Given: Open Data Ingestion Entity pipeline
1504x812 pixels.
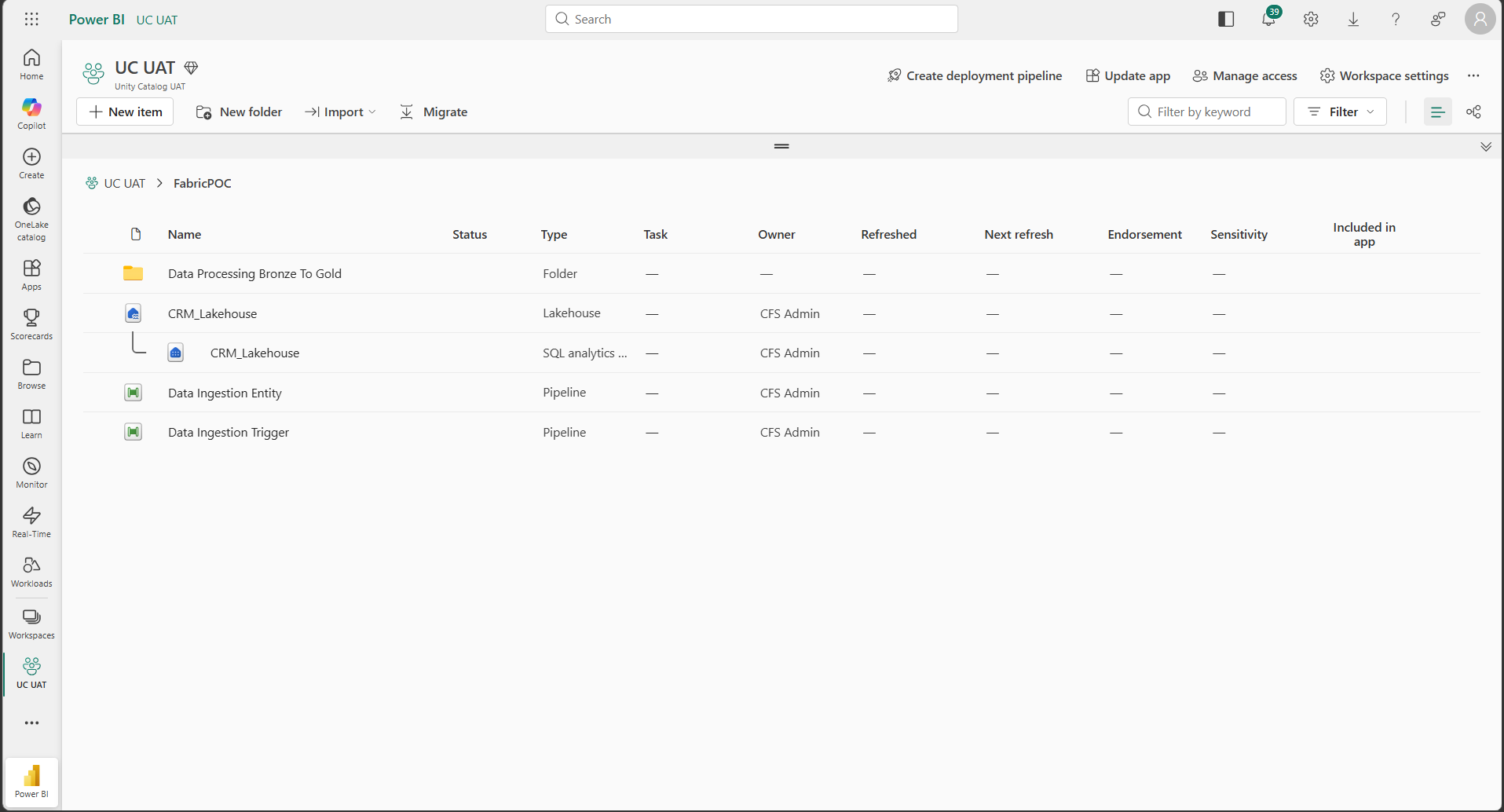Looking at the screenshot, I should (x=225, y=393).
